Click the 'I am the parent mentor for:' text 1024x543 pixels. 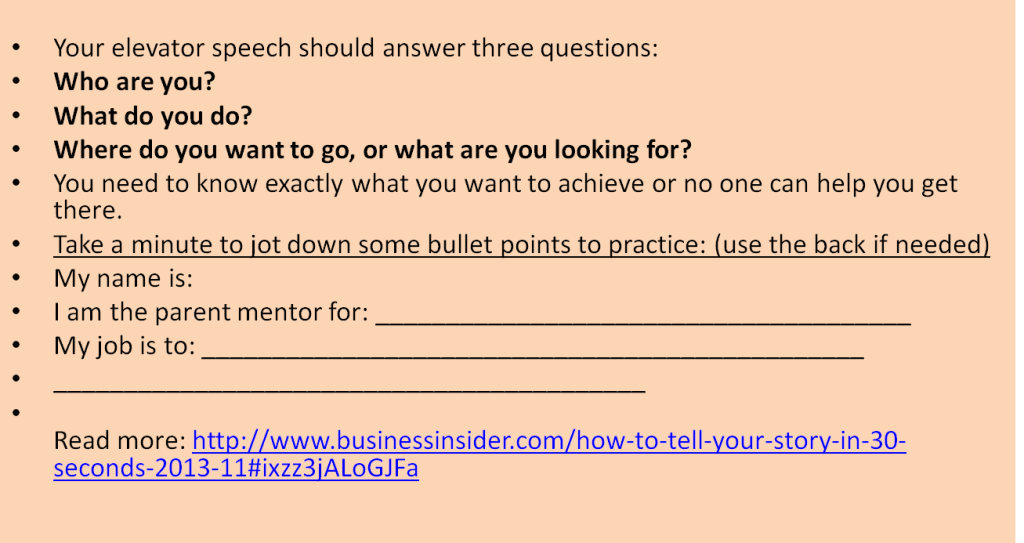(x=212, y=312)
